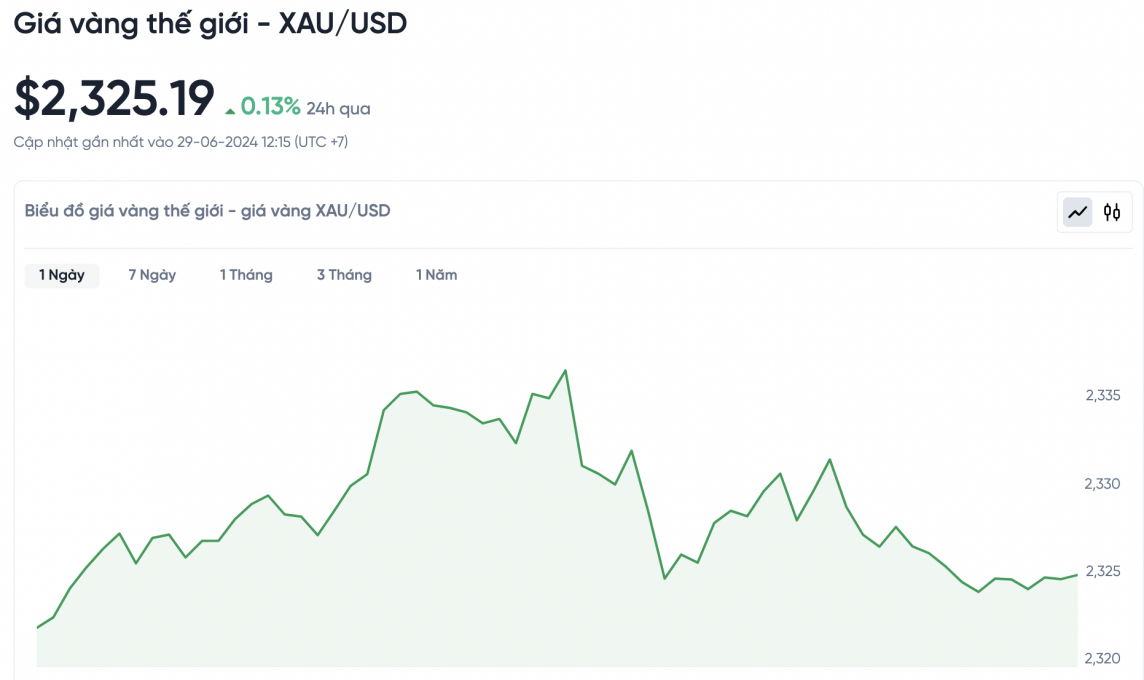Open the 3 Tháng time range
1144x680 pixels.
point(344,275)
